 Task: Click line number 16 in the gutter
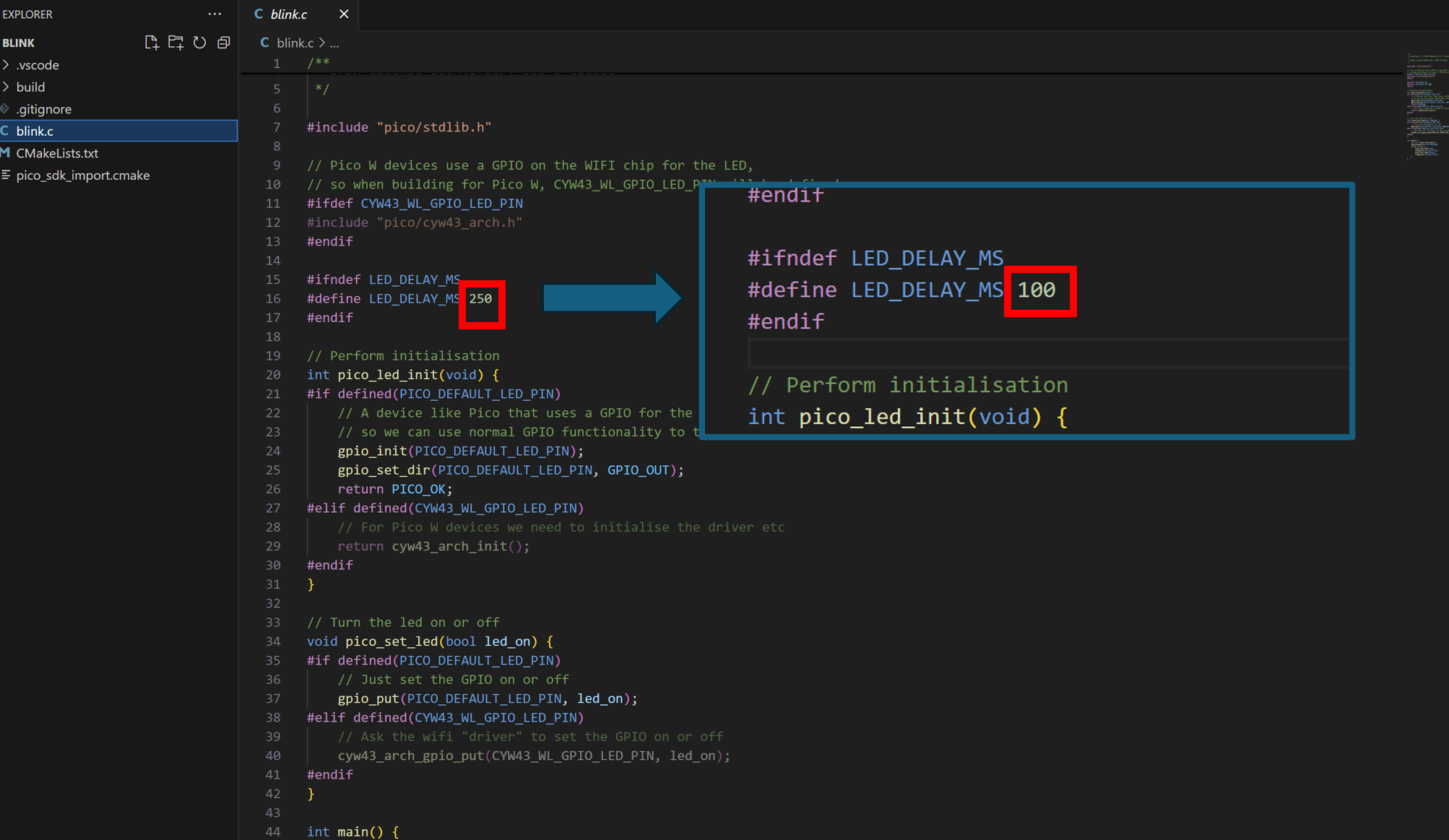(x=273, y=298)
